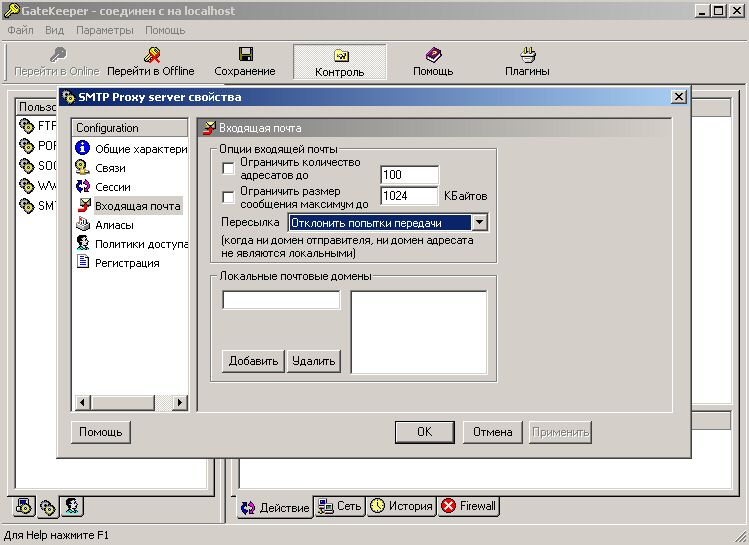Click the message size field showing 1024
Viewport: 749px width, 545px height.
[x=409, y=196]
